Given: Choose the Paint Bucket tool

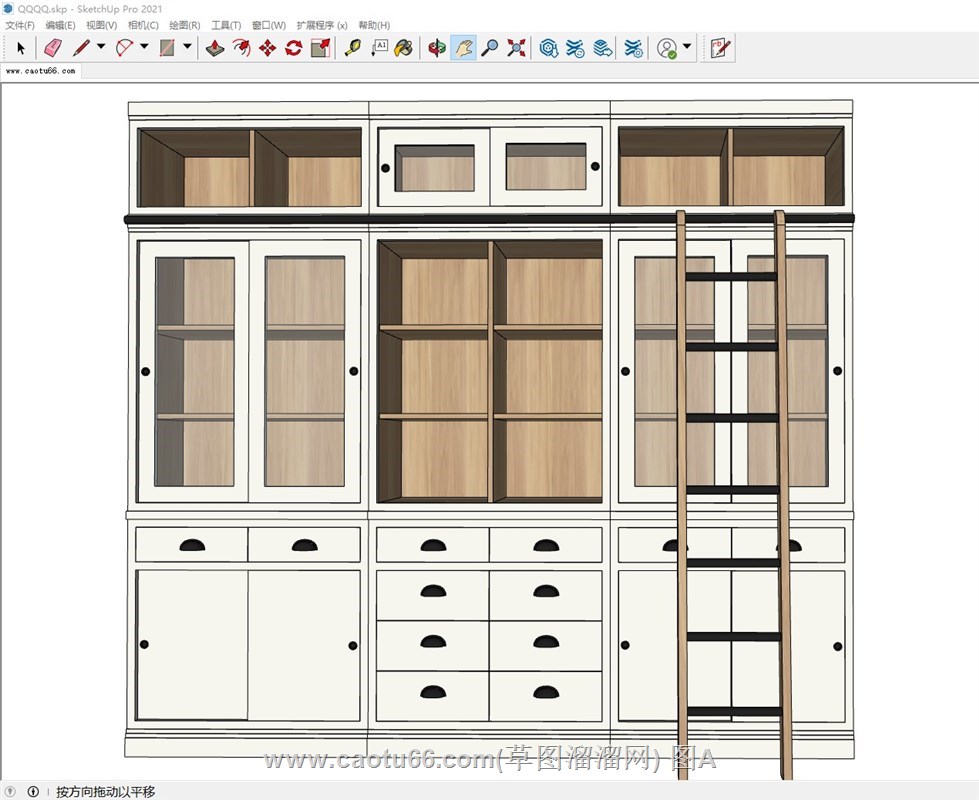Looking at the screenshot, I should tap(403, 47).
